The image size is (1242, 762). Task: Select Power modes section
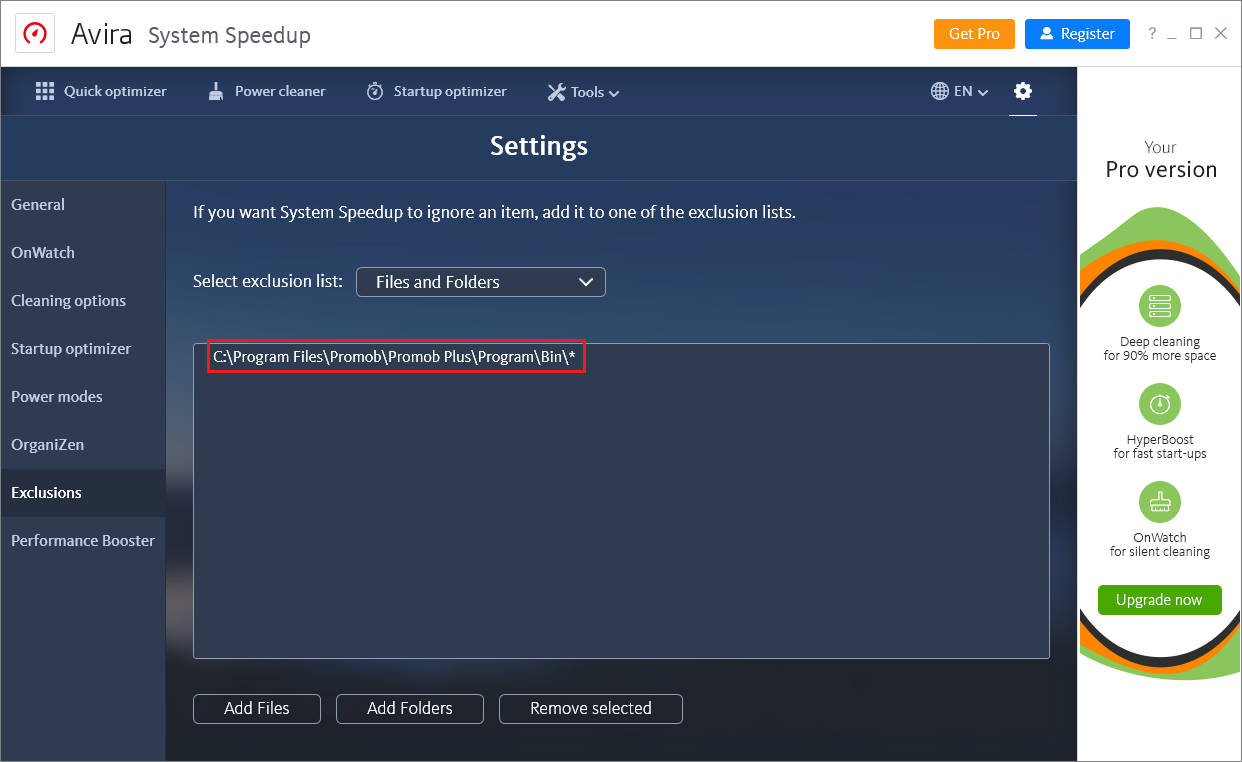tap(83, 397)
